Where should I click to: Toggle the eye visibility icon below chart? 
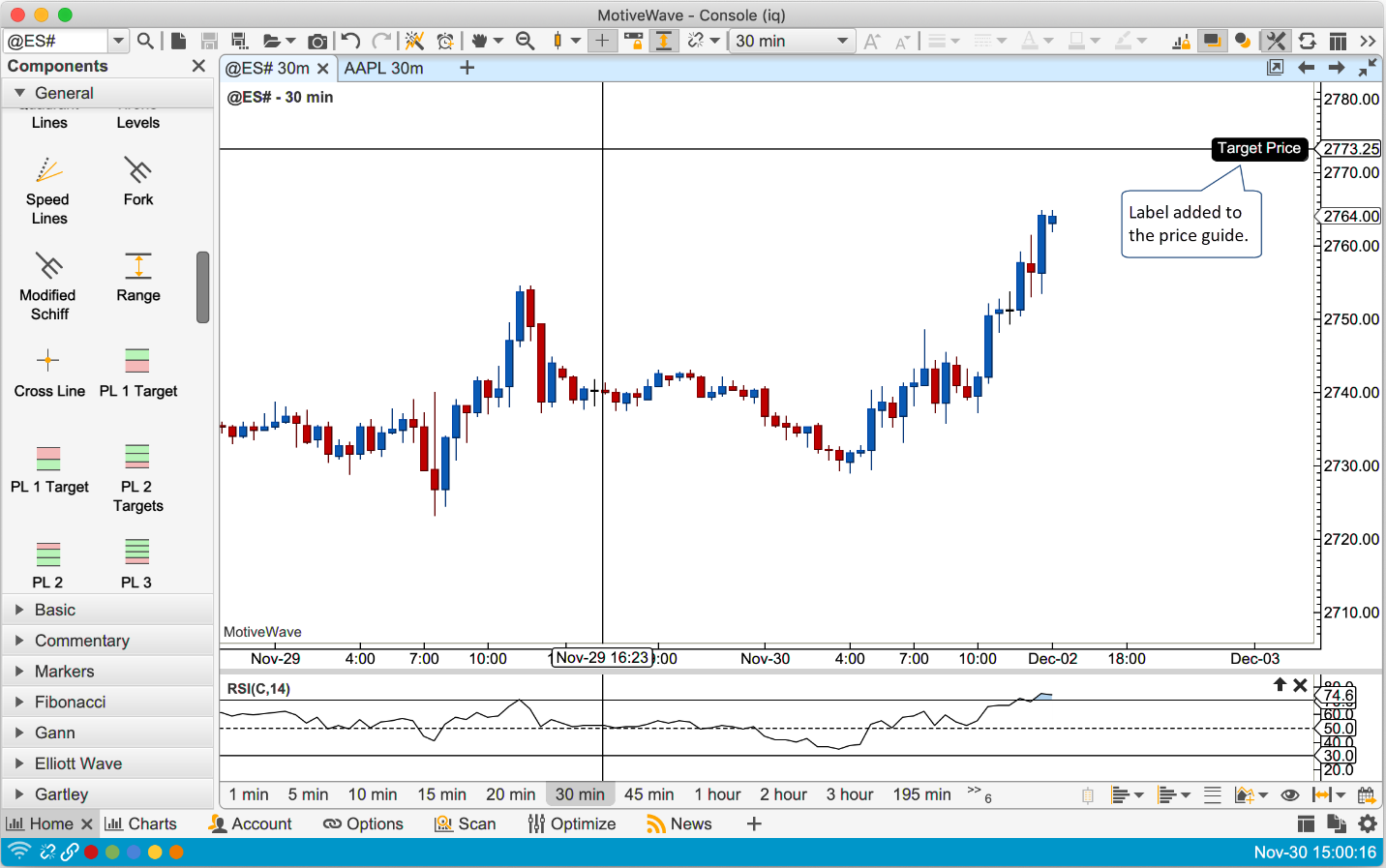tap(1289, 795)
